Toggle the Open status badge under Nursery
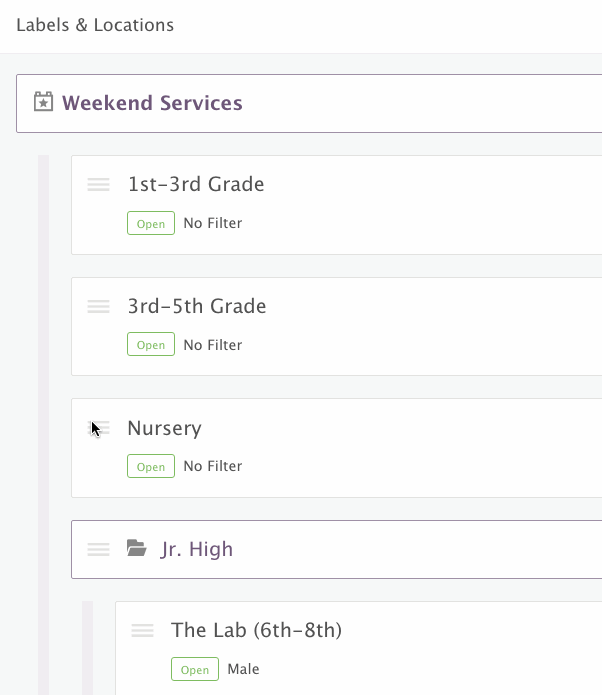Image resolution: width=602 pixels, height=695 pixels. coord(151,466)
